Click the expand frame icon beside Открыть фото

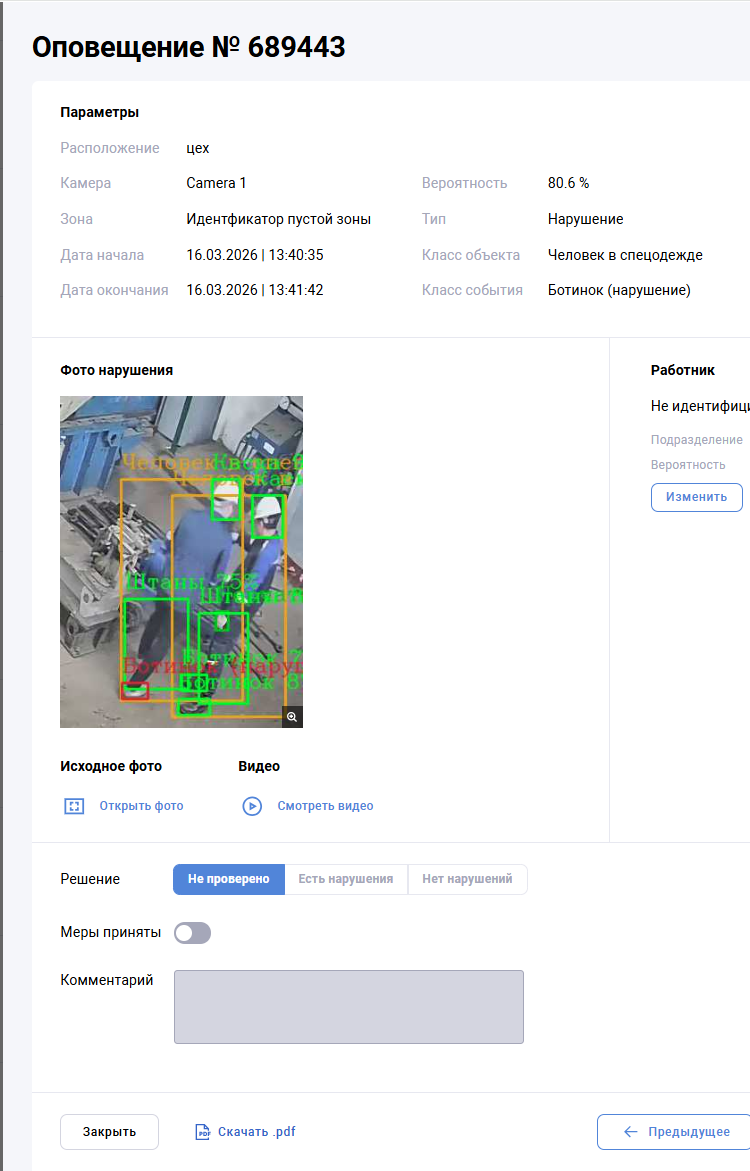tap(74, 806)
